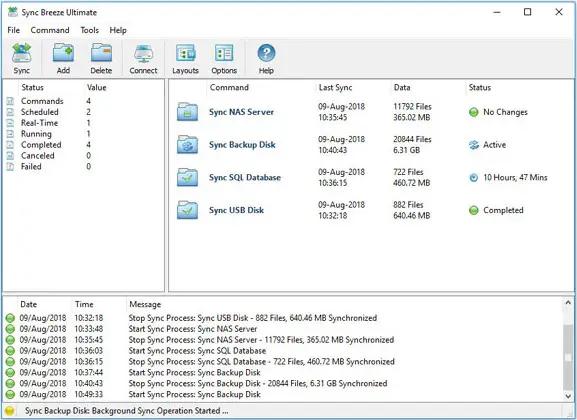Select the Sync NAS Server folder icon
Viewport: 577px width, 420px height.
pos(187,112)
